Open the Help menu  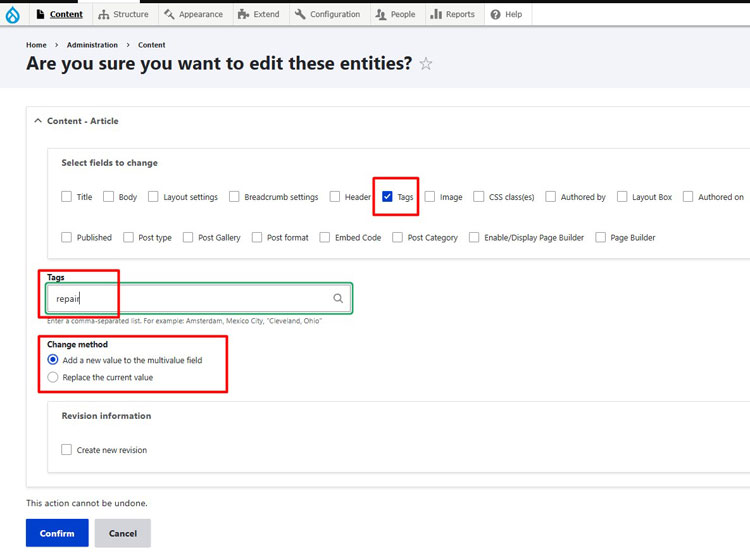[507, 14]
